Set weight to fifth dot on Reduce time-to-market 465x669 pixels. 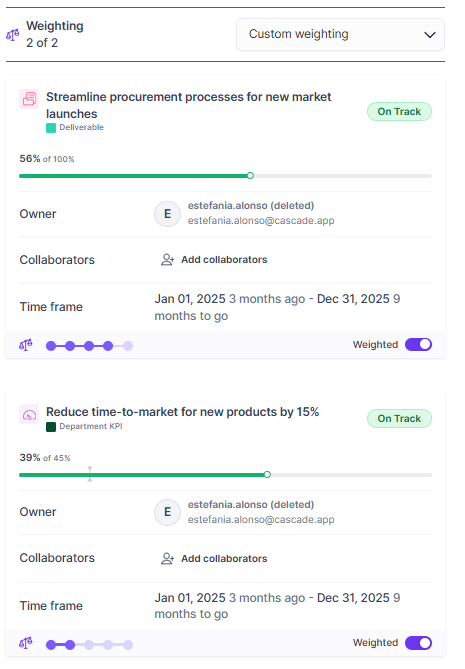(128, 645)
